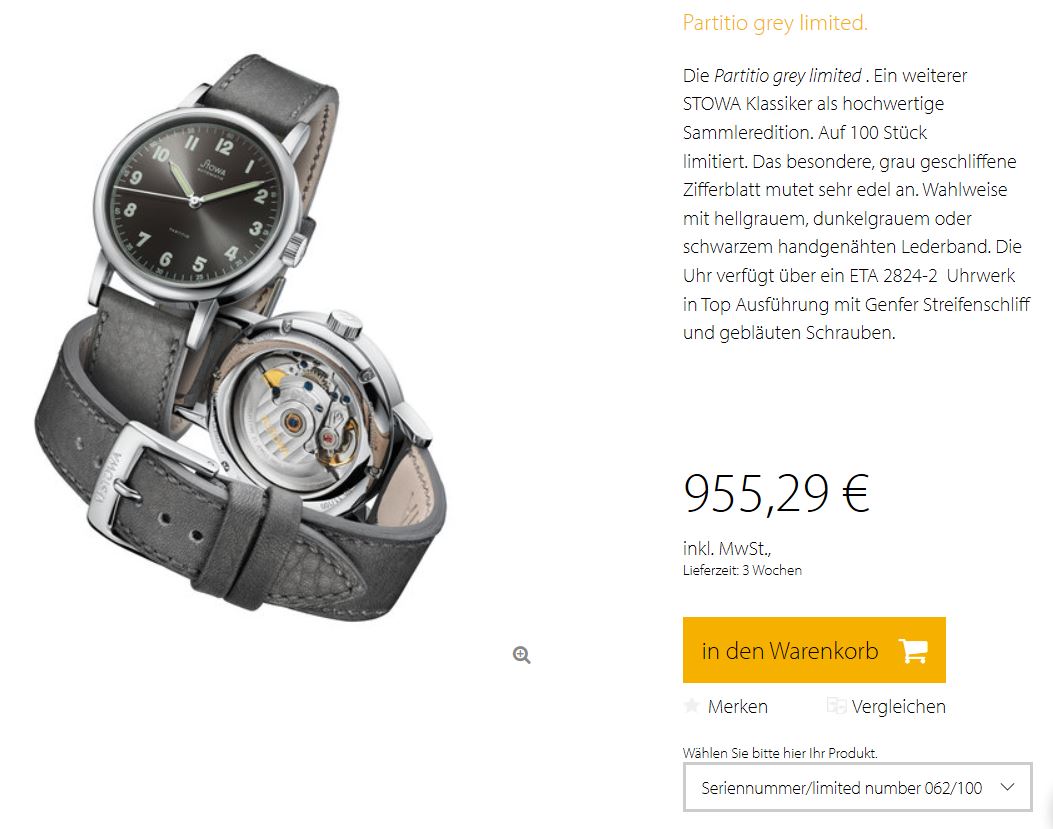Click the 'inkl. MwSt.,' tax note
The image size is (1053, 829).
click(x=727, y=548)
